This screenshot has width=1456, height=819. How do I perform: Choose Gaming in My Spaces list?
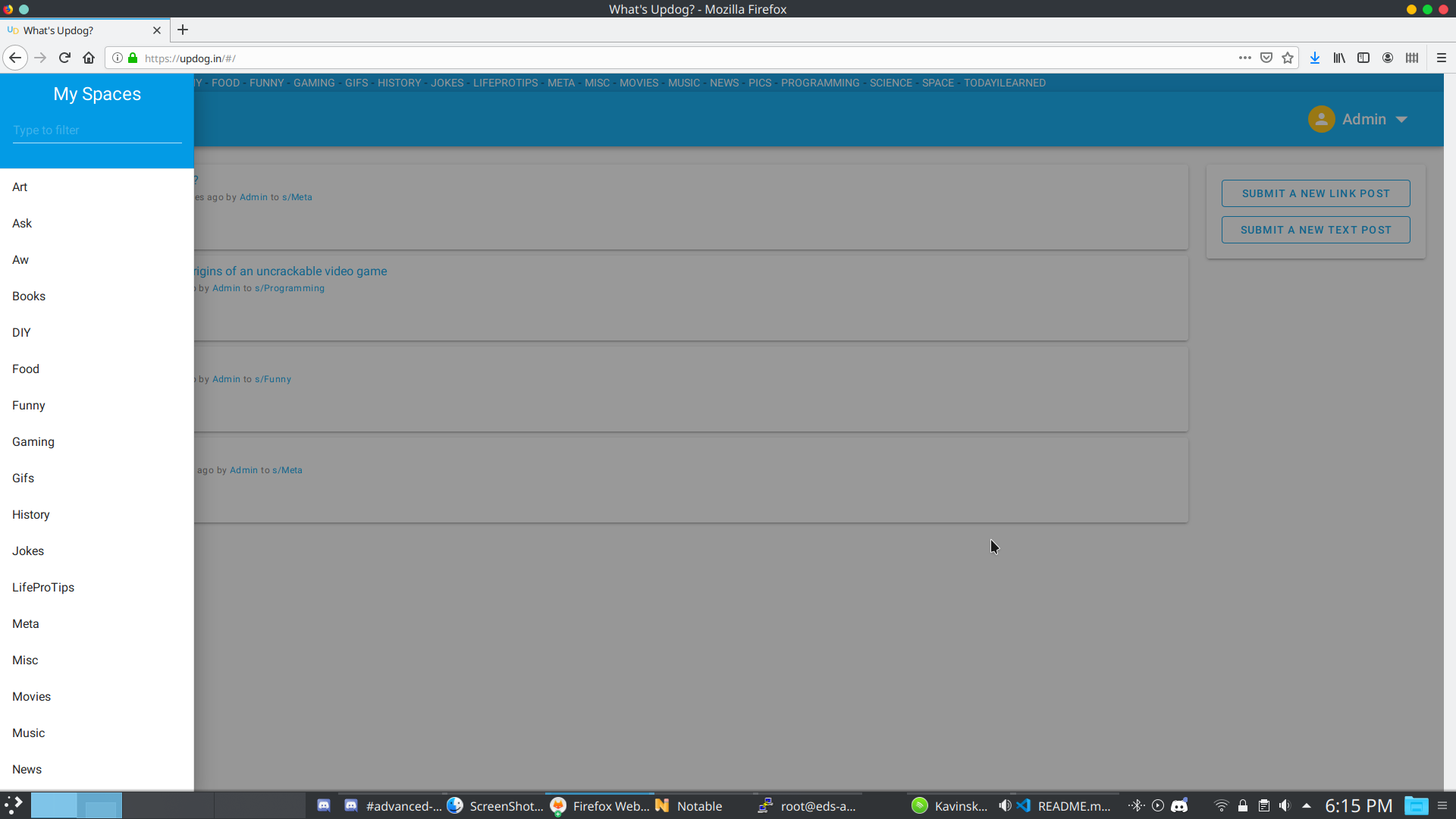[33, 442]
